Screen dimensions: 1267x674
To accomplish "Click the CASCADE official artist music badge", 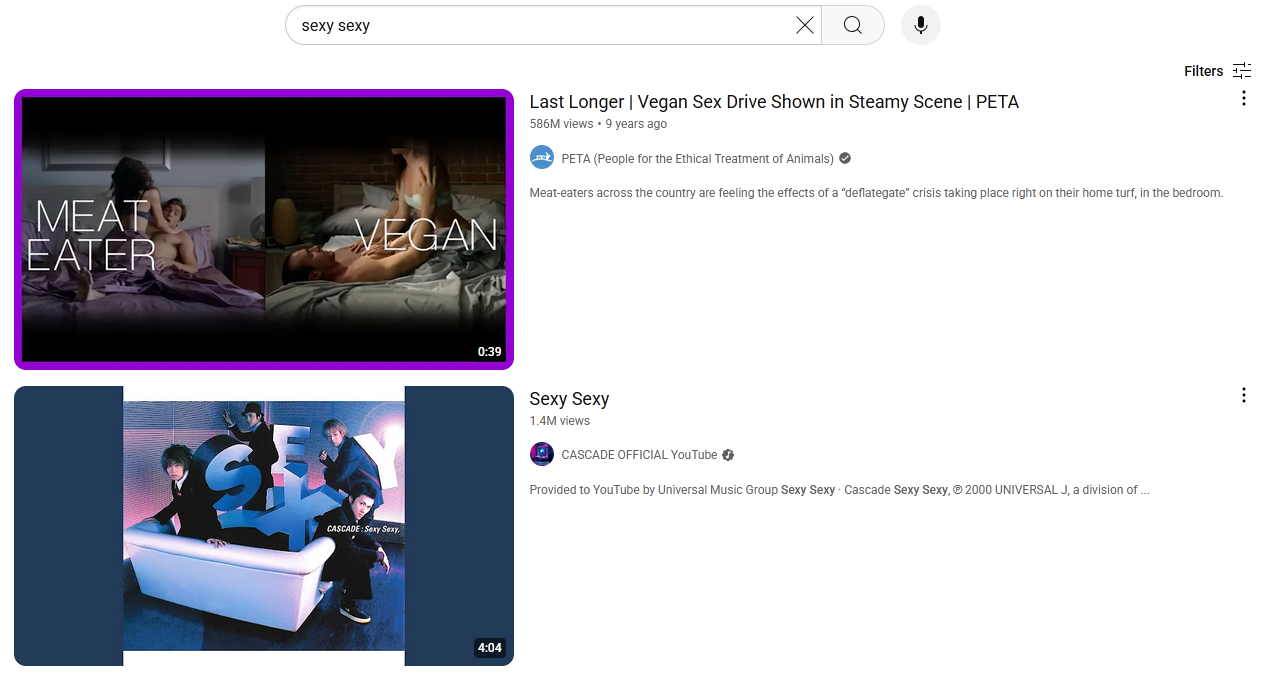I will point(728,455).
